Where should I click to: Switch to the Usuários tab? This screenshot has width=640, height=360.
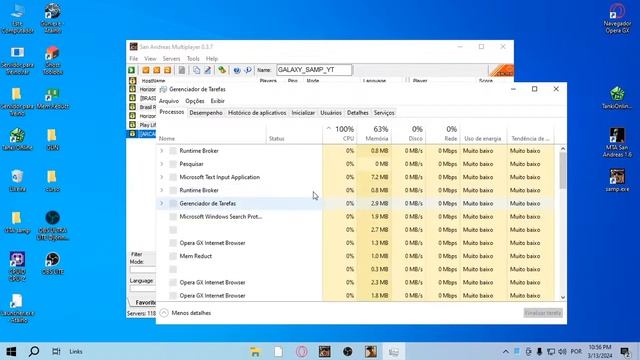tap(331, 113)
